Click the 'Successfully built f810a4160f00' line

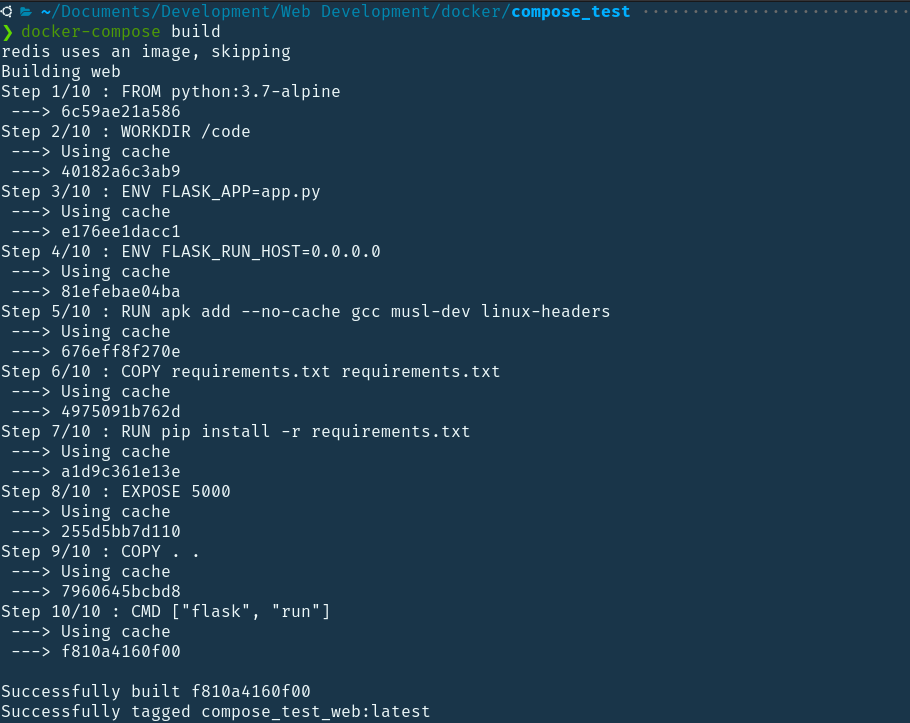pyautogui.click(x=156, y=691)
